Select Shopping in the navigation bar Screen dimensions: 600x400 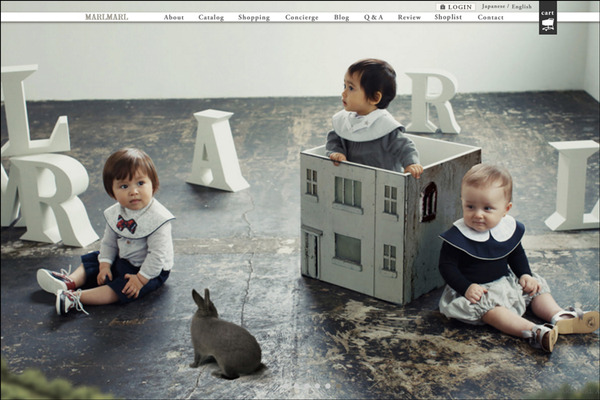tap(254, 17)
